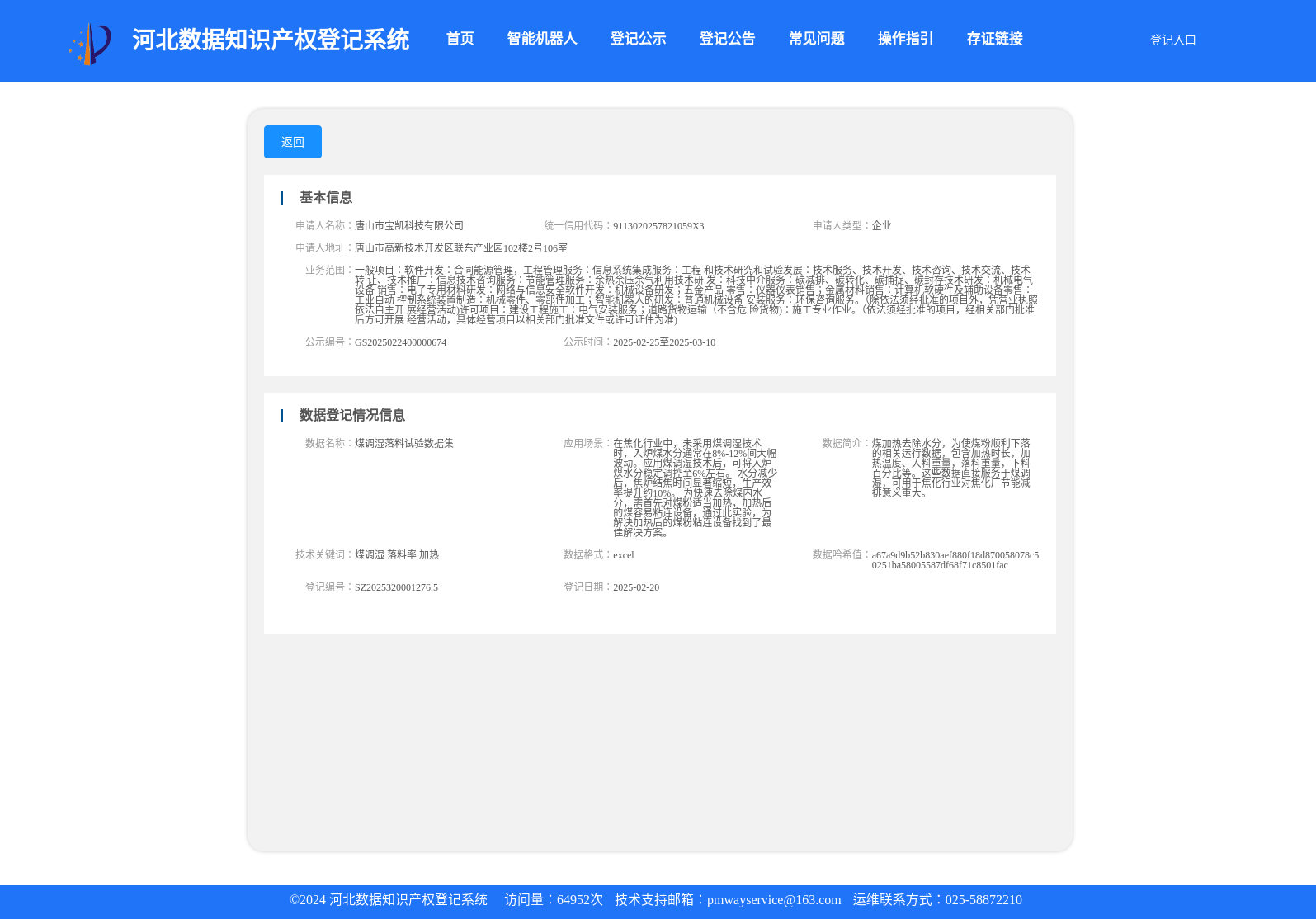Click the 数据简介 label
1316x919 pixels.
[847, 444]
